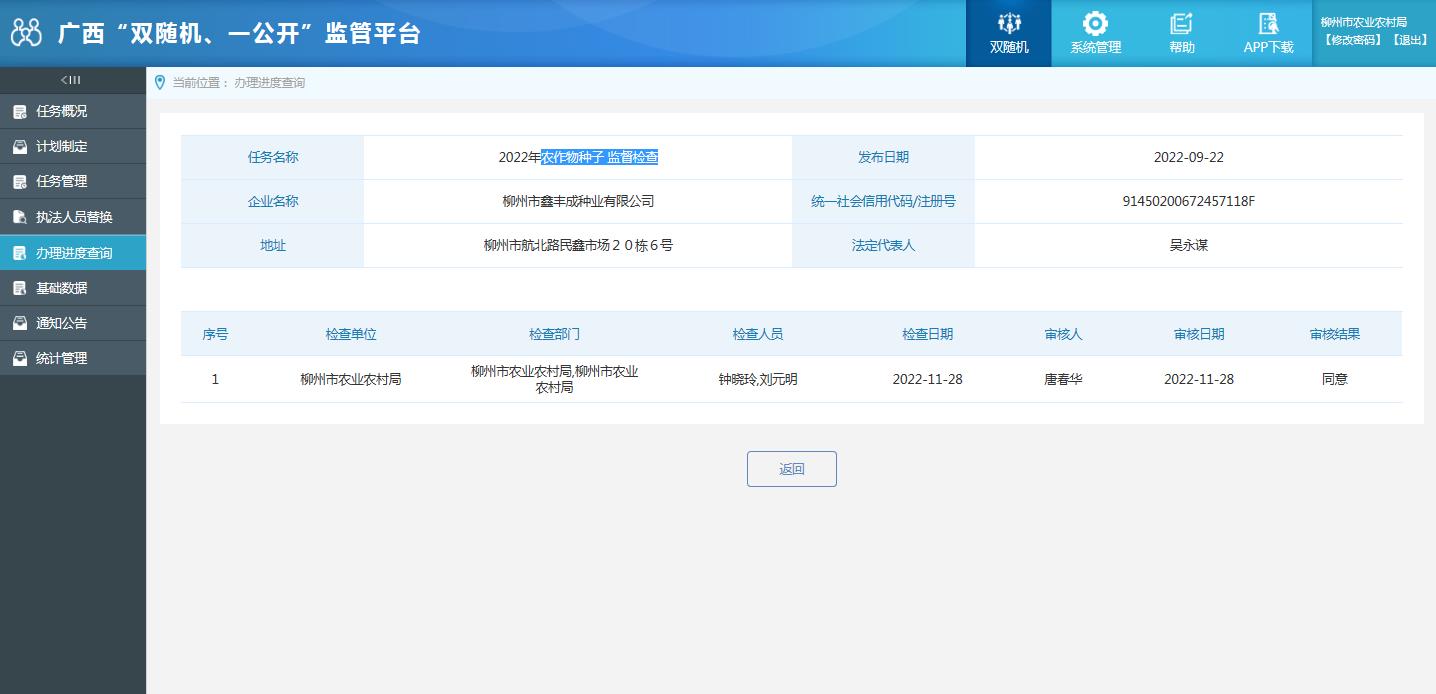Image resolution: width=1436 pixels, height=694 pixels.
Task: Click the 统计管理 sidebar icon
Action: point(20,358)
